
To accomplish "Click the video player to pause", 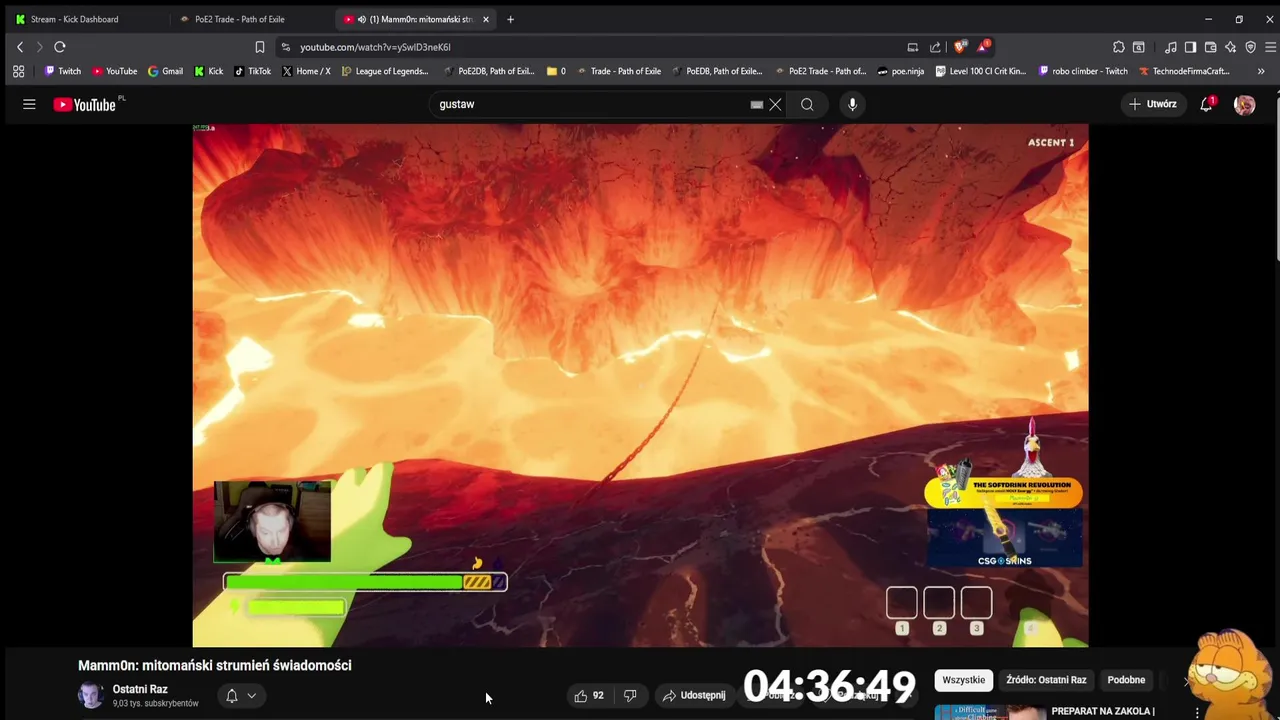I will [x=640, y=385].
